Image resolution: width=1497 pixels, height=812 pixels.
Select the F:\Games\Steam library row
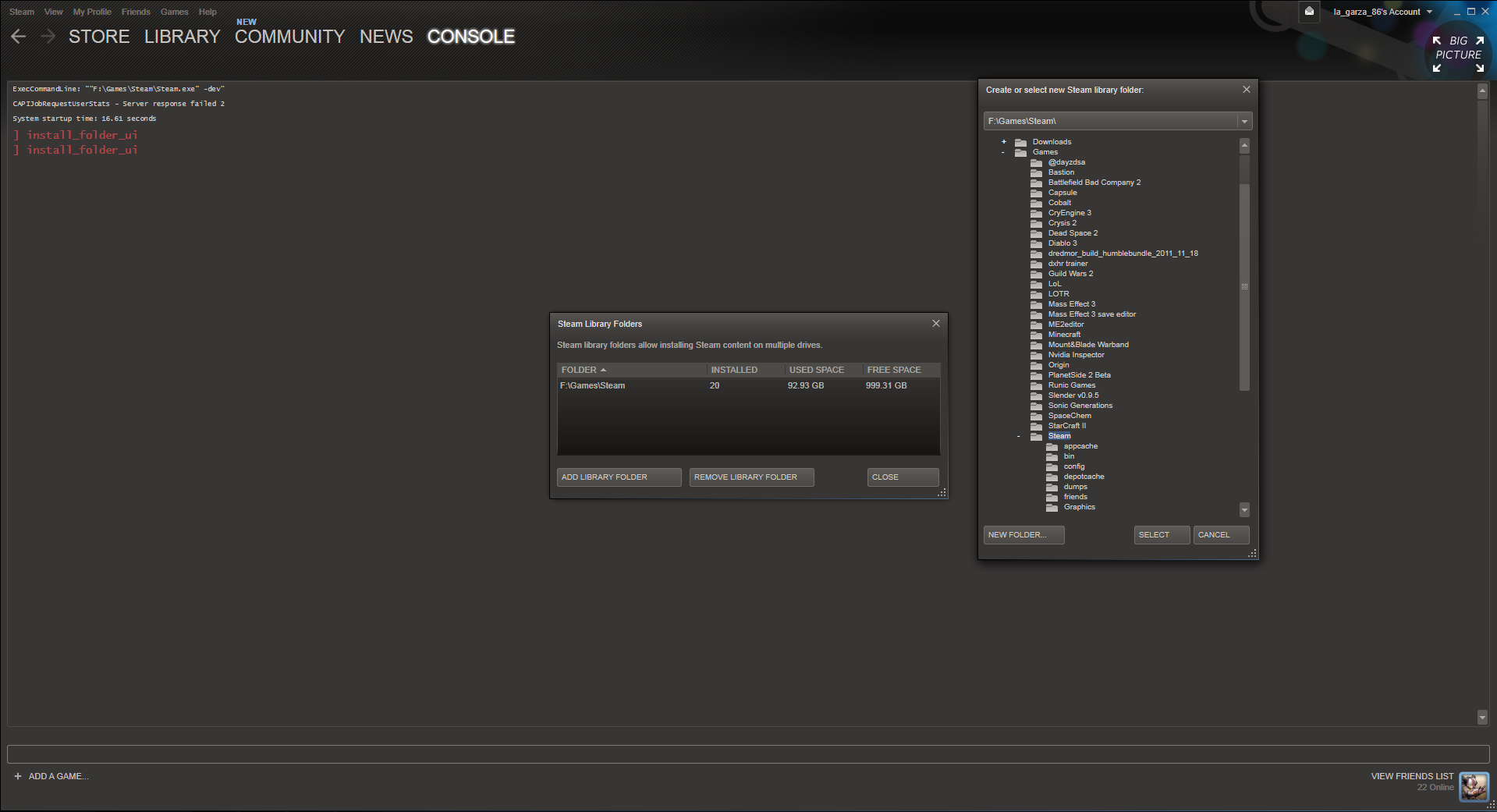(x=748, y=385)
